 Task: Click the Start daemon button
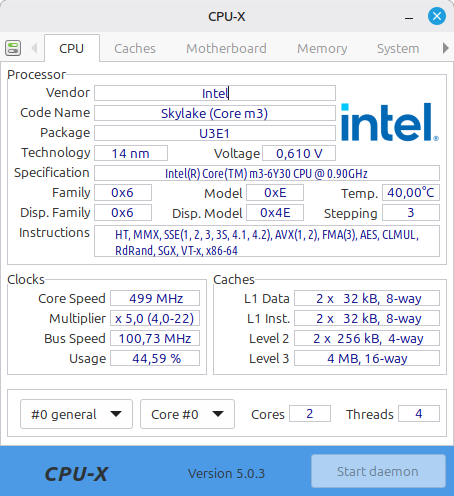pyautogui.click(x=378, y=471)
